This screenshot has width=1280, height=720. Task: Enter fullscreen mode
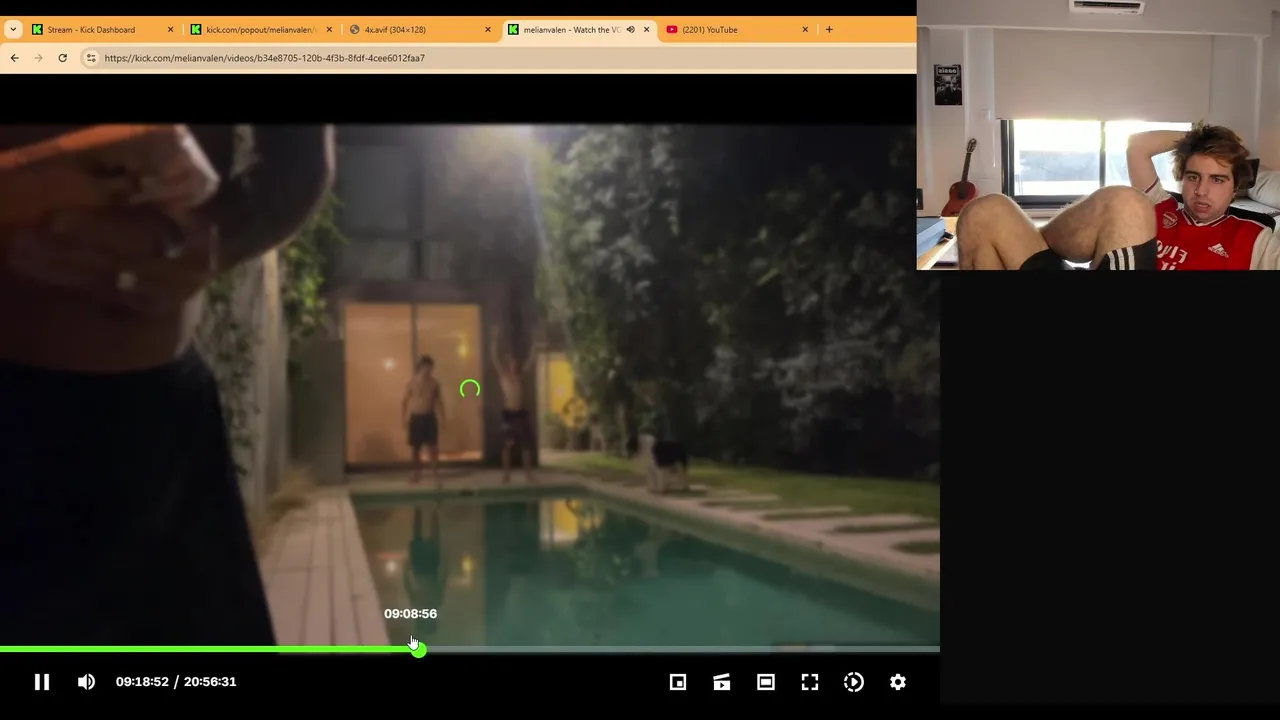tap(810, 682)
